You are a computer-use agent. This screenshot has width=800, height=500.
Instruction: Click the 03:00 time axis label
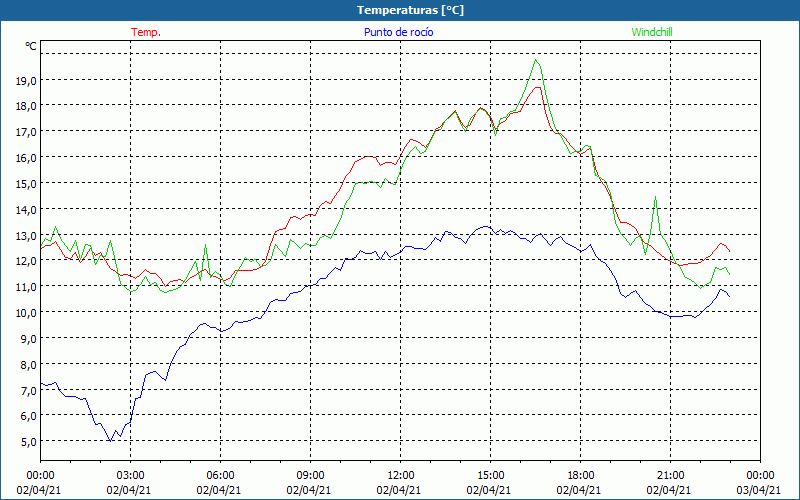[131, 476]
